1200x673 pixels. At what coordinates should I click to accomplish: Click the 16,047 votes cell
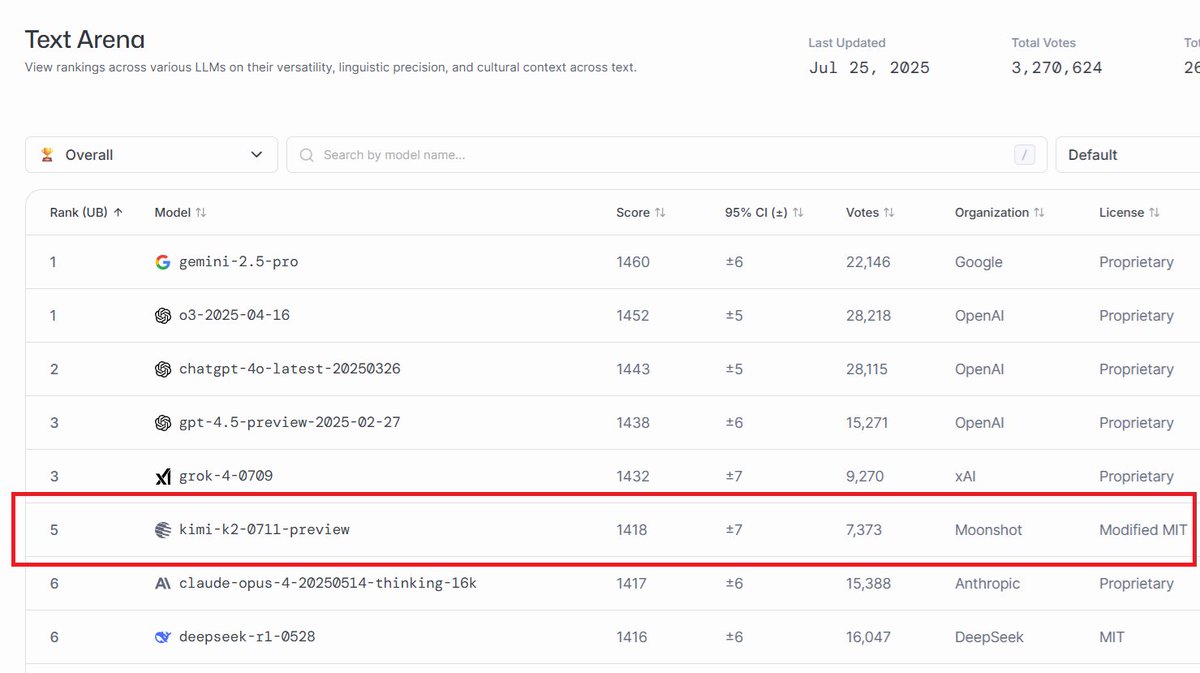pyautogui.click(x=868, y=637)
